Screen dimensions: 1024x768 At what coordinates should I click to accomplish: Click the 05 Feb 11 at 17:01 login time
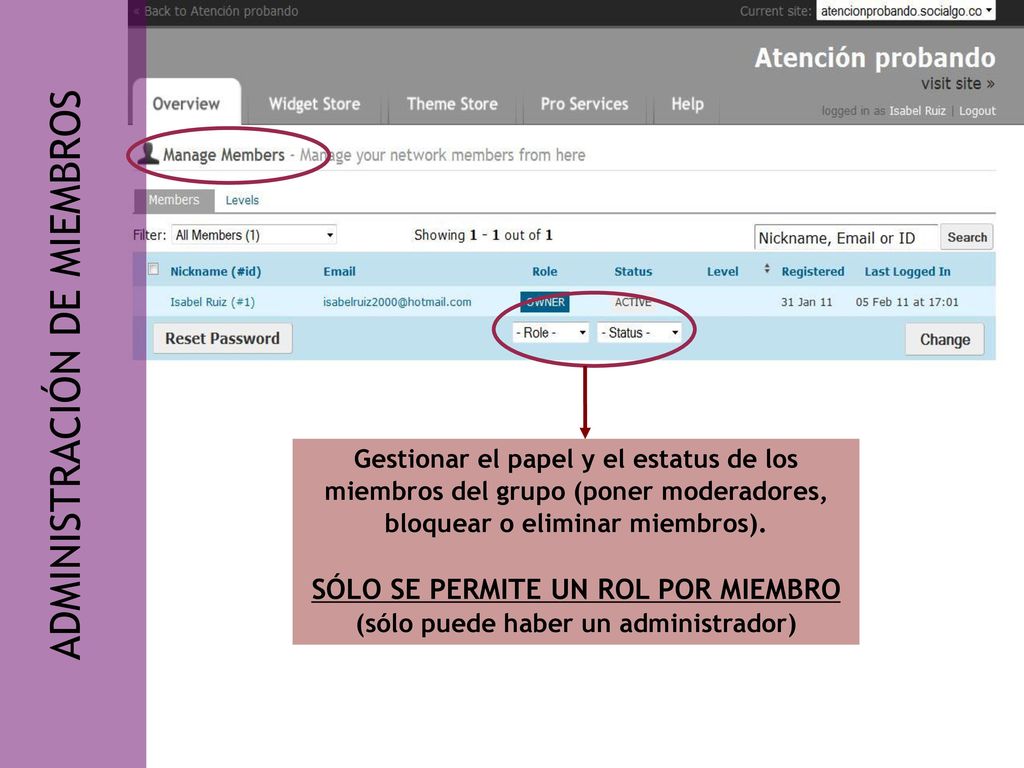pyautogui.click(x=907, y=302)
